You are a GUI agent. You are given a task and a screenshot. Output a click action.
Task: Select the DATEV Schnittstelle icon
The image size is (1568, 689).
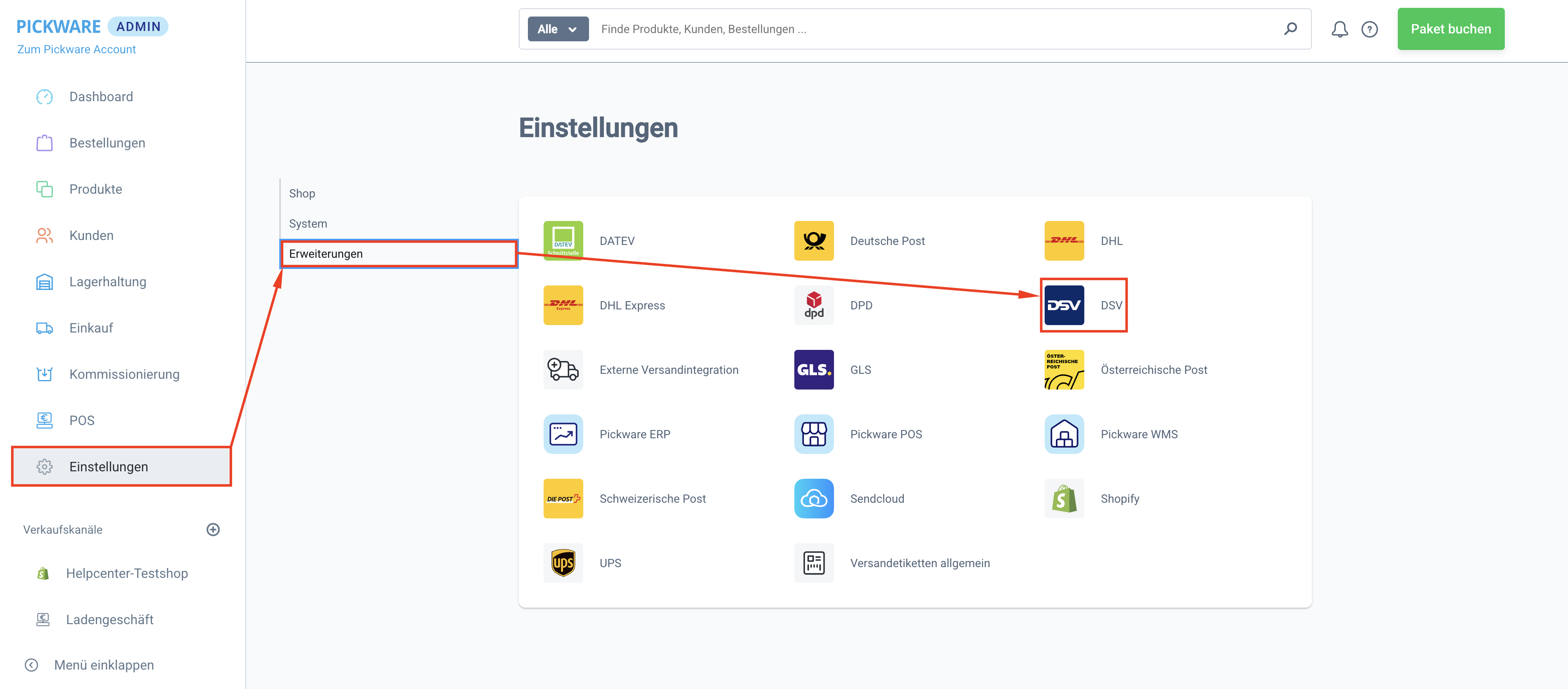coord(563,241)
